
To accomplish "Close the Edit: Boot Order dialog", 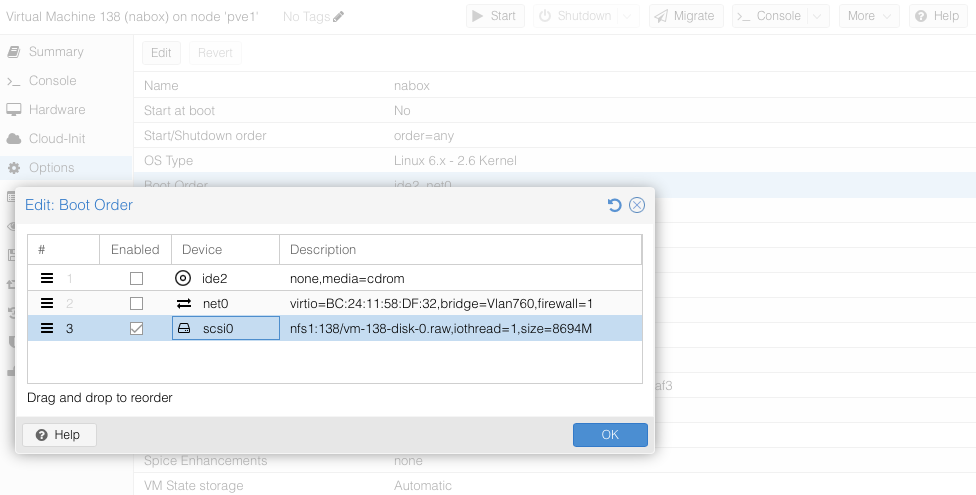I will (x=637, y=205).
